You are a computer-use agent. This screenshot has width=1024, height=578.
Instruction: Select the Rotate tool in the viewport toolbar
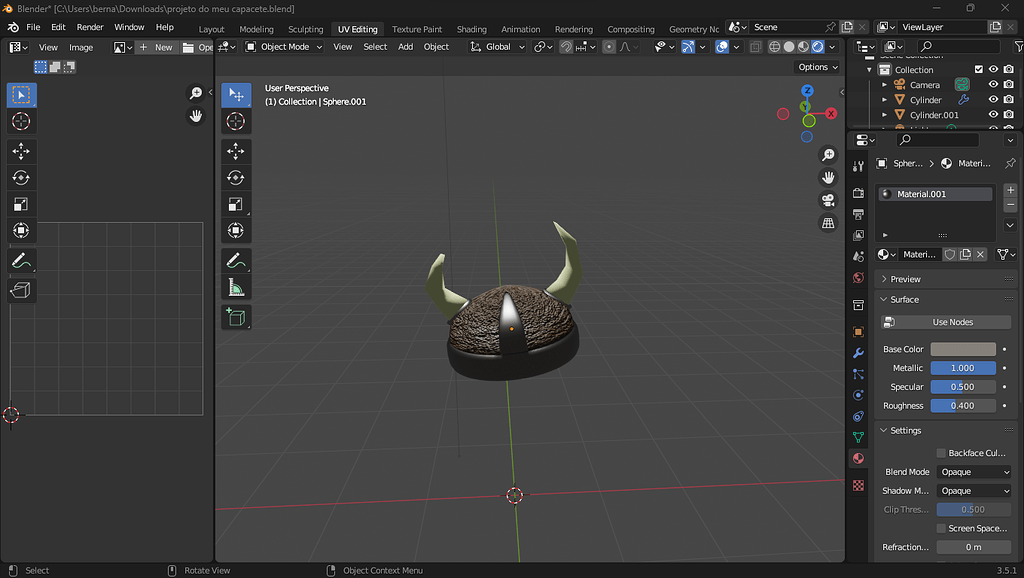point(236,177)
